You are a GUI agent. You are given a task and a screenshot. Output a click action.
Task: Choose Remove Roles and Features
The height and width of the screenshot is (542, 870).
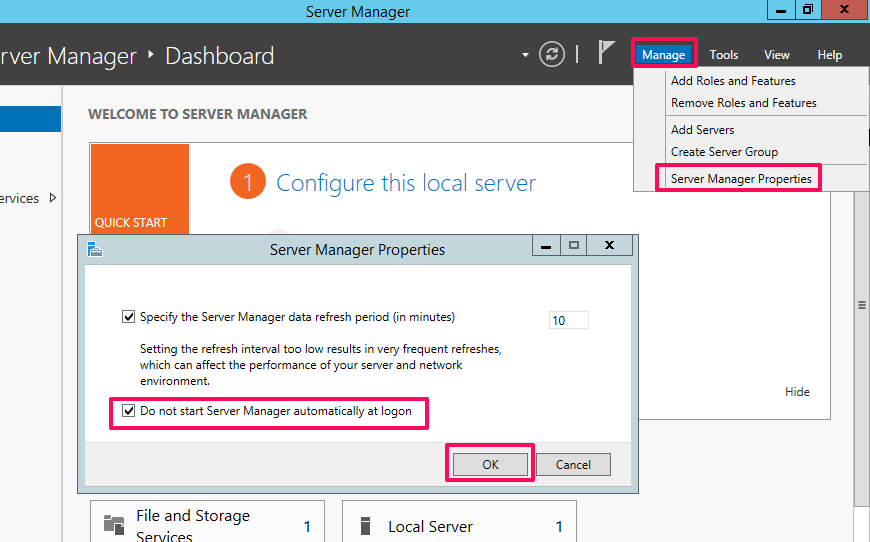[743, 103]
